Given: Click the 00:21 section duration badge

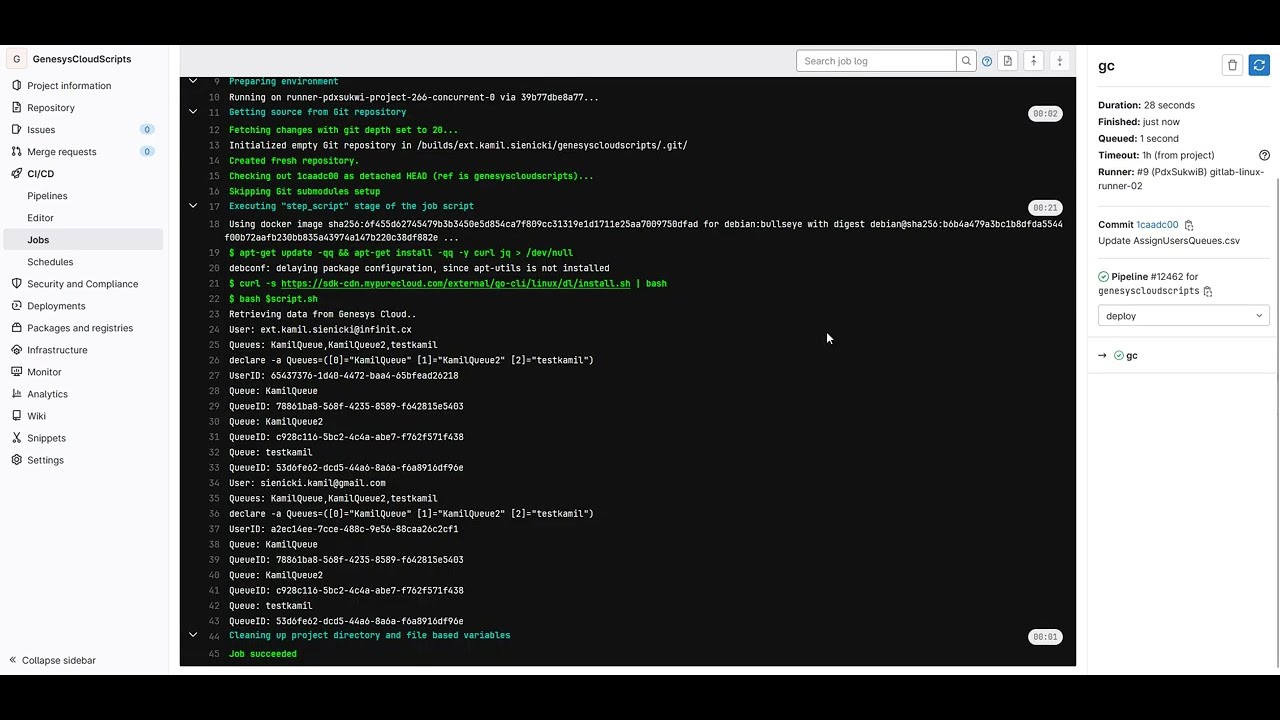Looking at the screenshot, I should (1045, 208).
